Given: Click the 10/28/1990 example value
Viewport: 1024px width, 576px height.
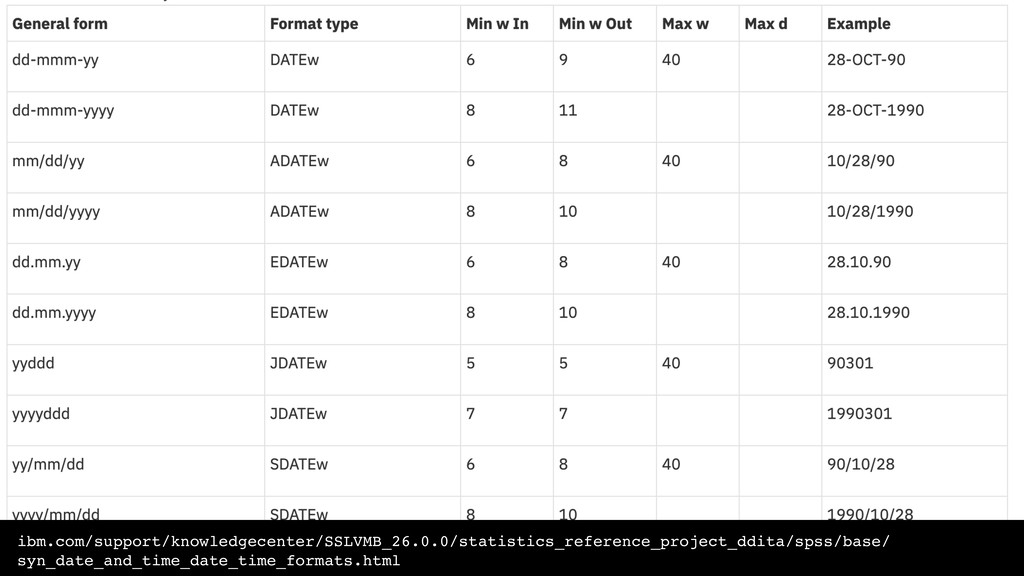Looking at the screenshot, I should [870, 212].
